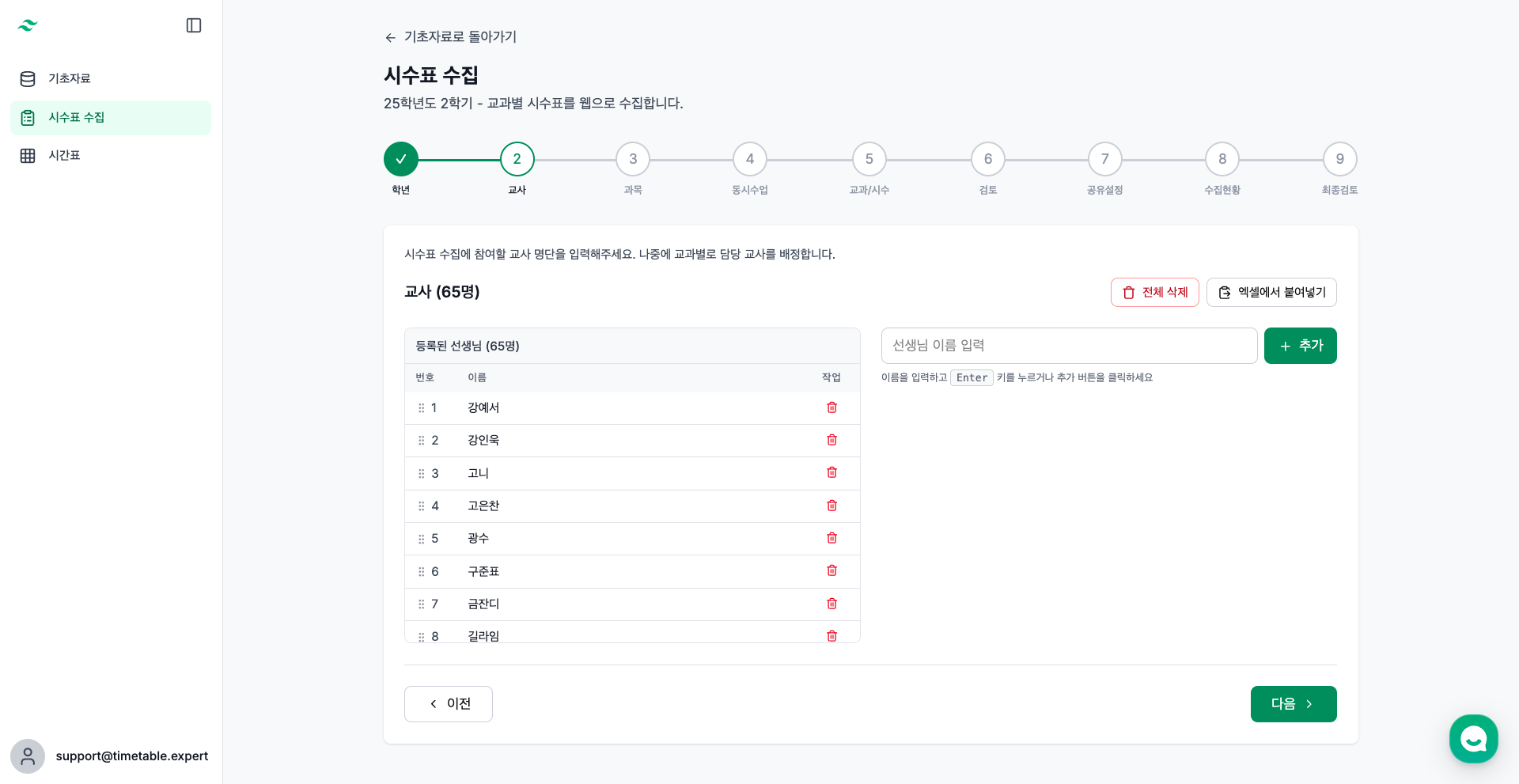Select 시수표 수집 sidebar menu
This screenshot has height=784, width=1519.
pyautogui.click(x=76, y=117)
